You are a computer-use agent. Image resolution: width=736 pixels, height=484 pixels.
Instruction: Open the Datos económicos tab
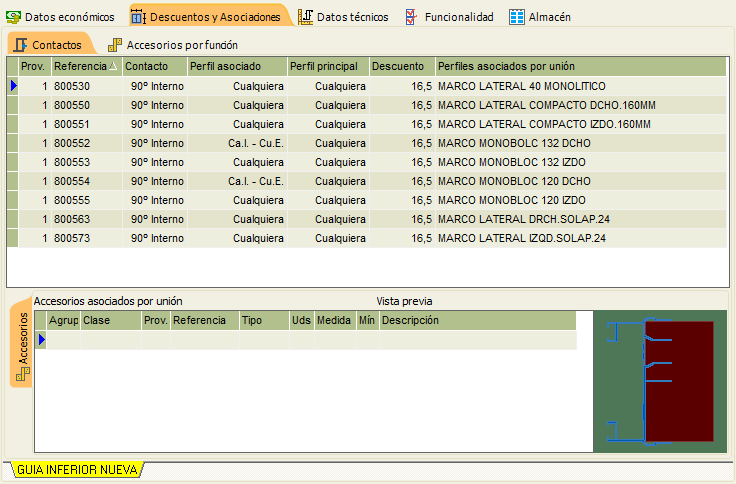click(x=60, y=17)
